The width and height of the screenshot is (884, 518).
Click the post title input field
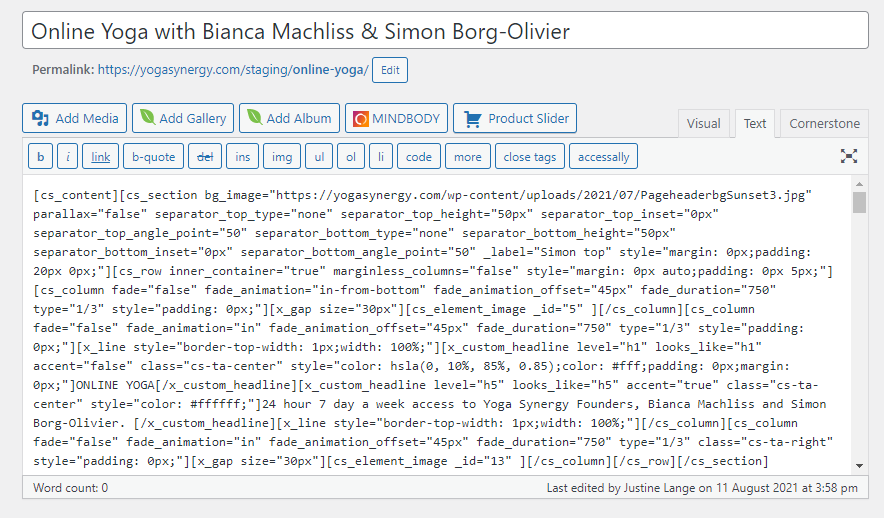coord(445,31)
